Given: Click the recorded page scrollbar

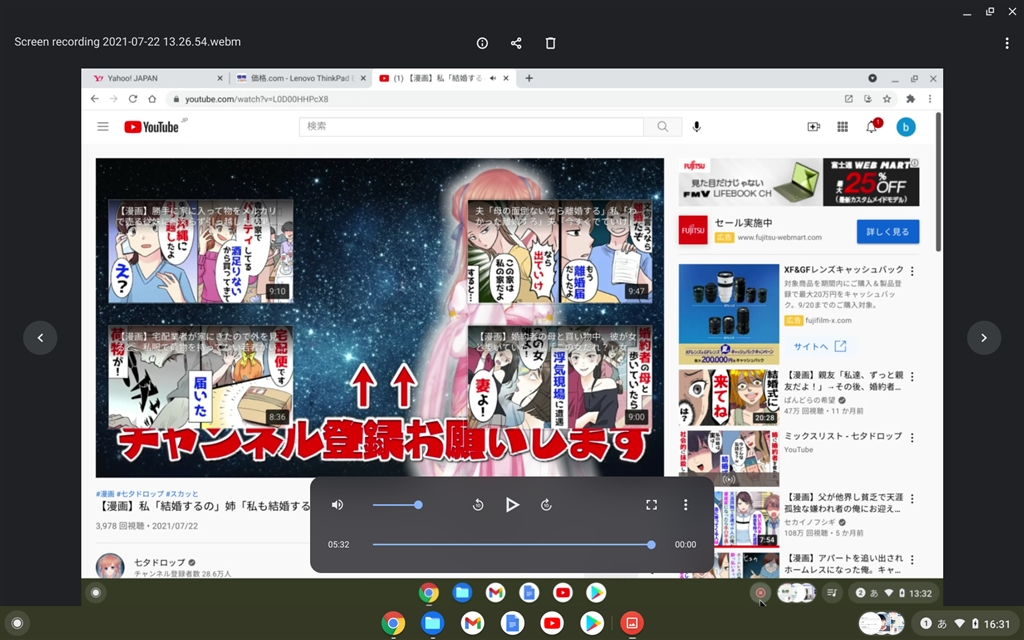Looking at the screenshot, I should click(938, 183).
